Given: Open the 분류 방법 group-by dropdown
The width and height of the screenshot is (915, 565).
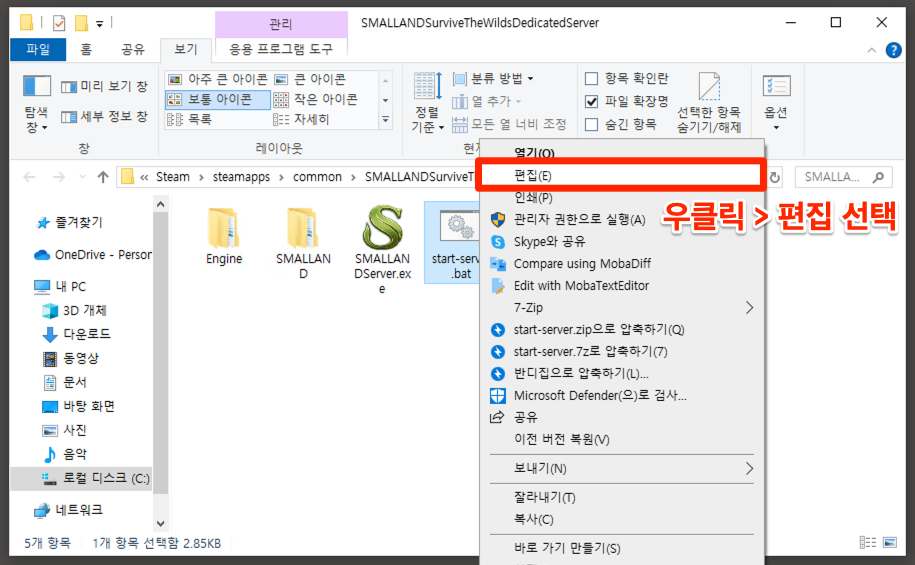Looking at the screenshot, I should pos(493,78).
